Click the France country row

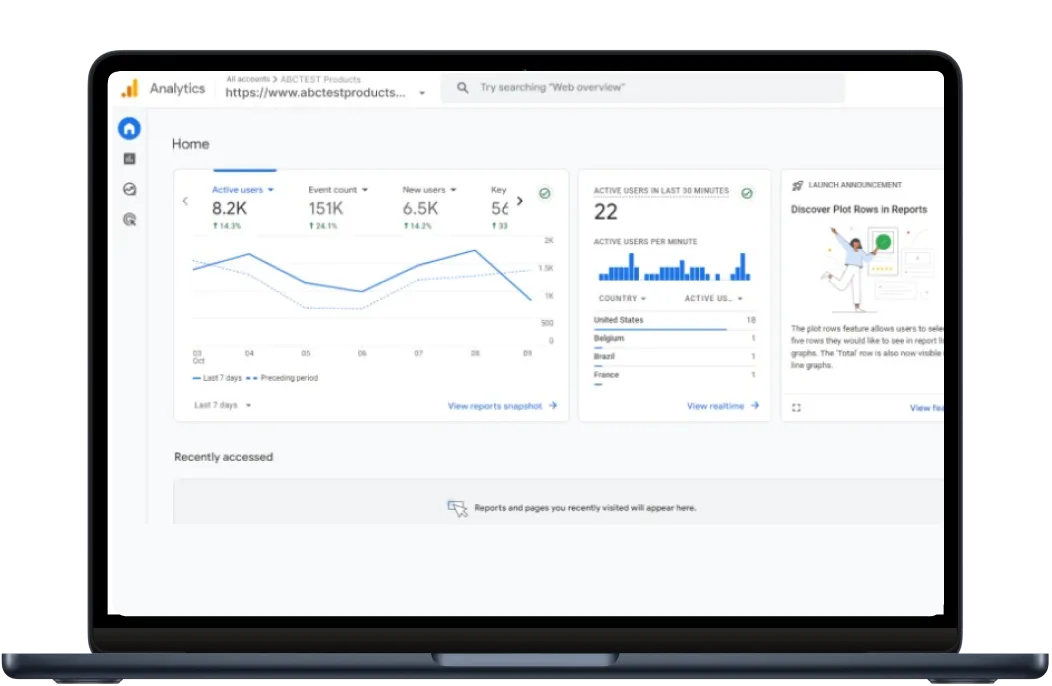[x=674, y=376]
